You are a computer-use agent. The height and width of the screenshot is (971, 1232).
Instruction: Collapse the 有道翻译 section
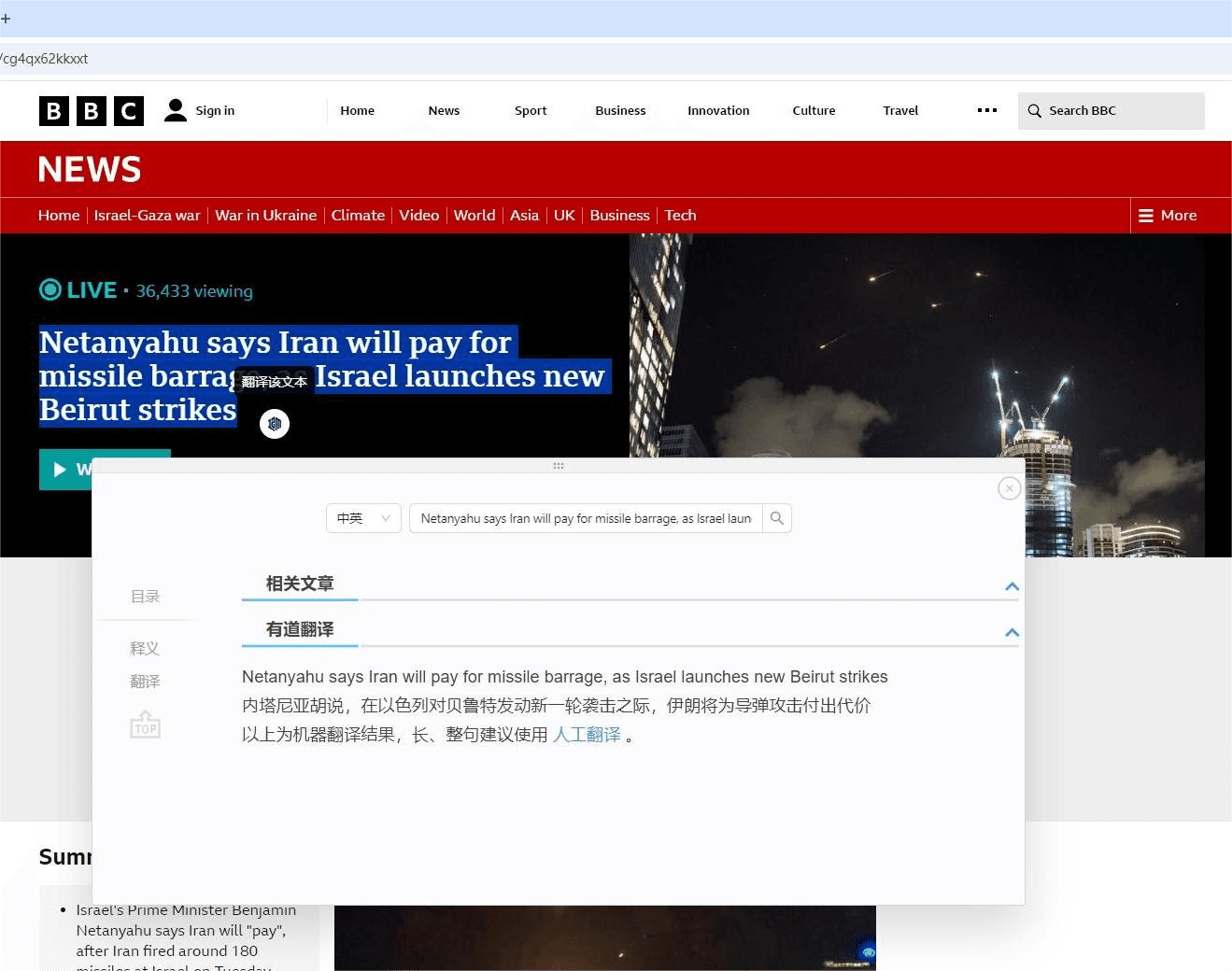coord(1012,632)
